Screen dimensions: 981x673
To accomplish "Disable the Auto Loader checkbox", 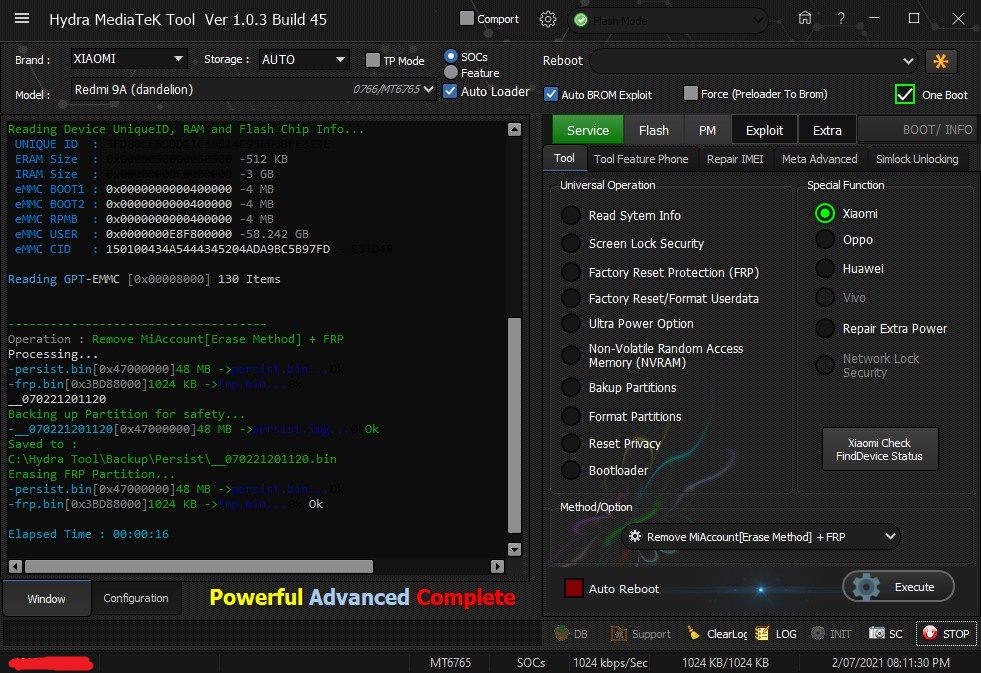I will (451, 91).
